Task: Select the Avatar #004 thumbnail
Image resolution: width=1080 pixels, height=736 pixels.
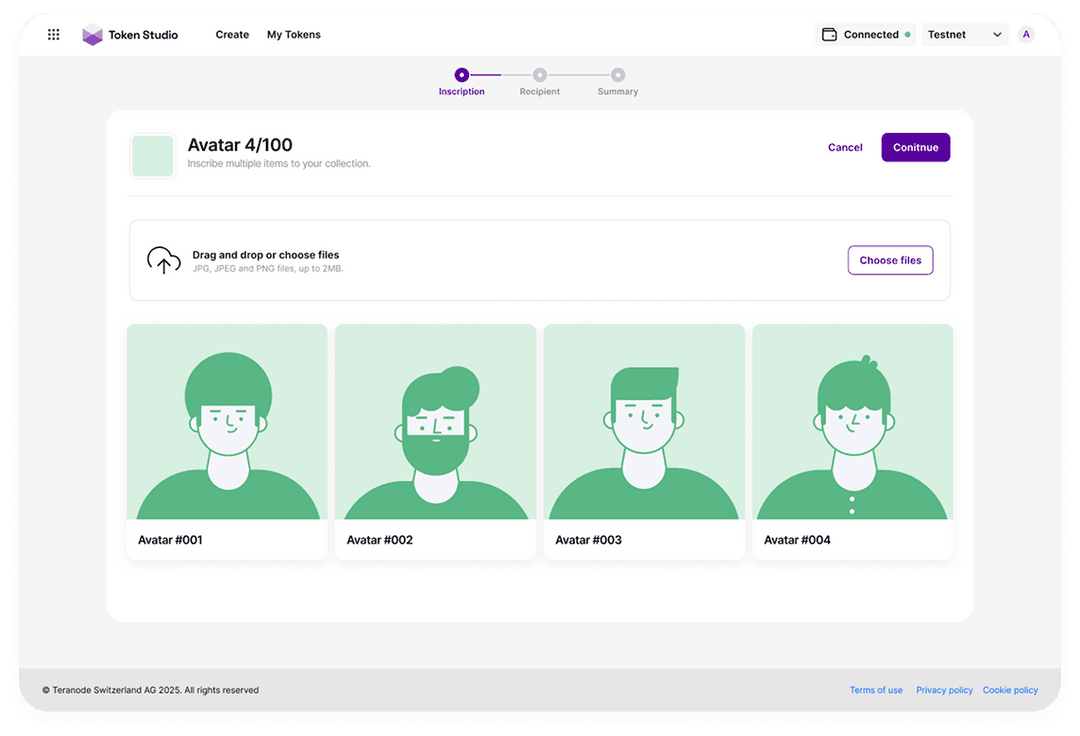Action: tap(852, 422)
